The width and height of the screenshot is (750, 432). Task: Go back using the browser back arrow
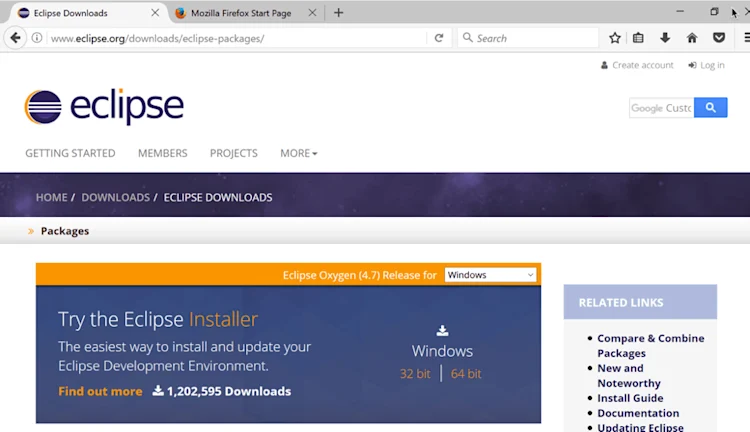(15, 38)
